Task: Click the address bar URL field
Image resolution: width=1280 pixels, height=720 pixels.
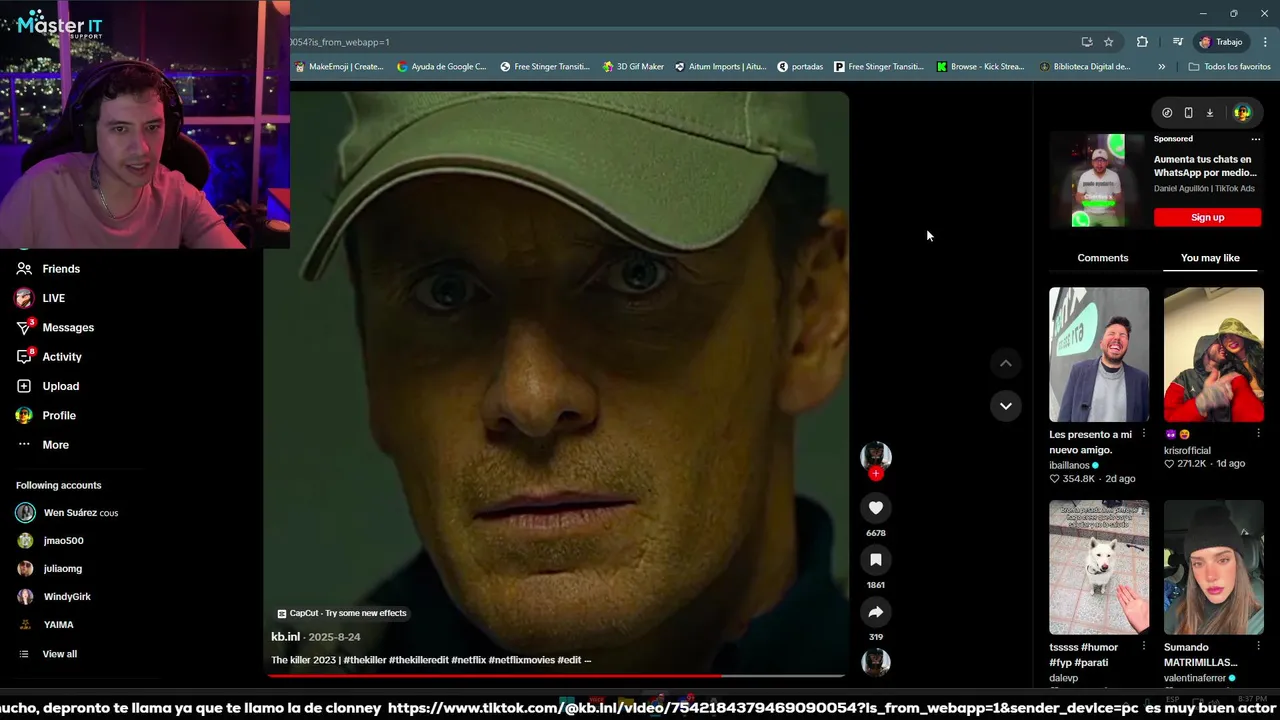Action: [x=680, y=42]
